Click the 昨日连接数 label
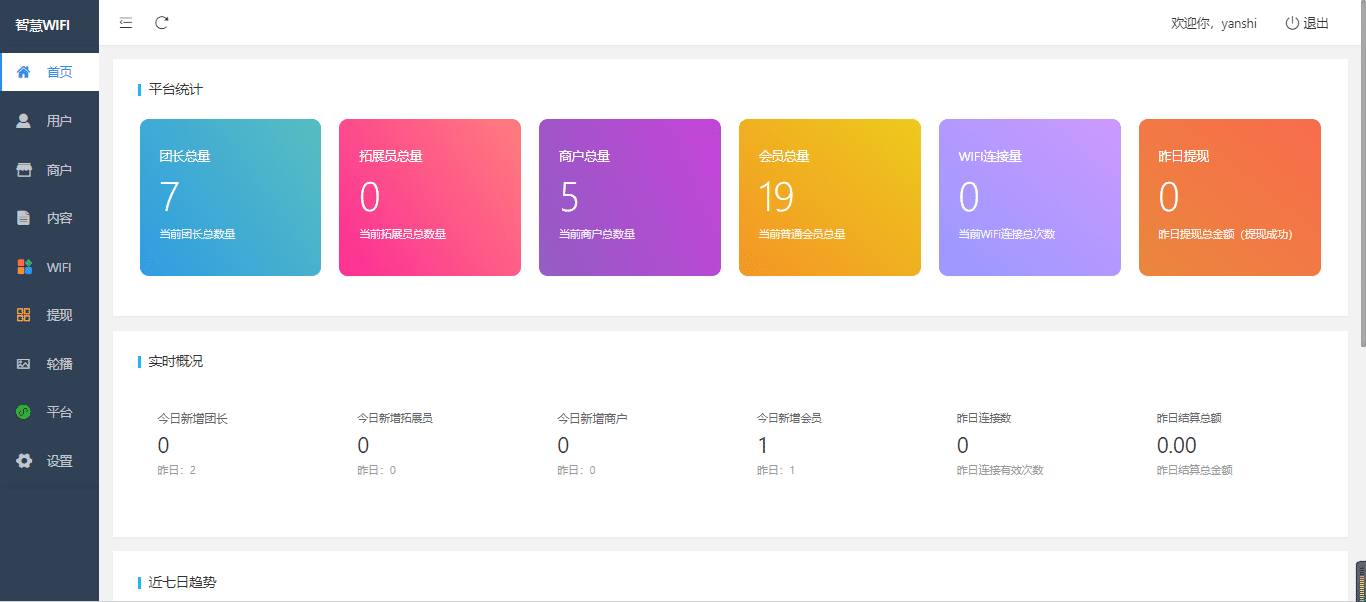1366x602 pixels. (x=984, y=418)
